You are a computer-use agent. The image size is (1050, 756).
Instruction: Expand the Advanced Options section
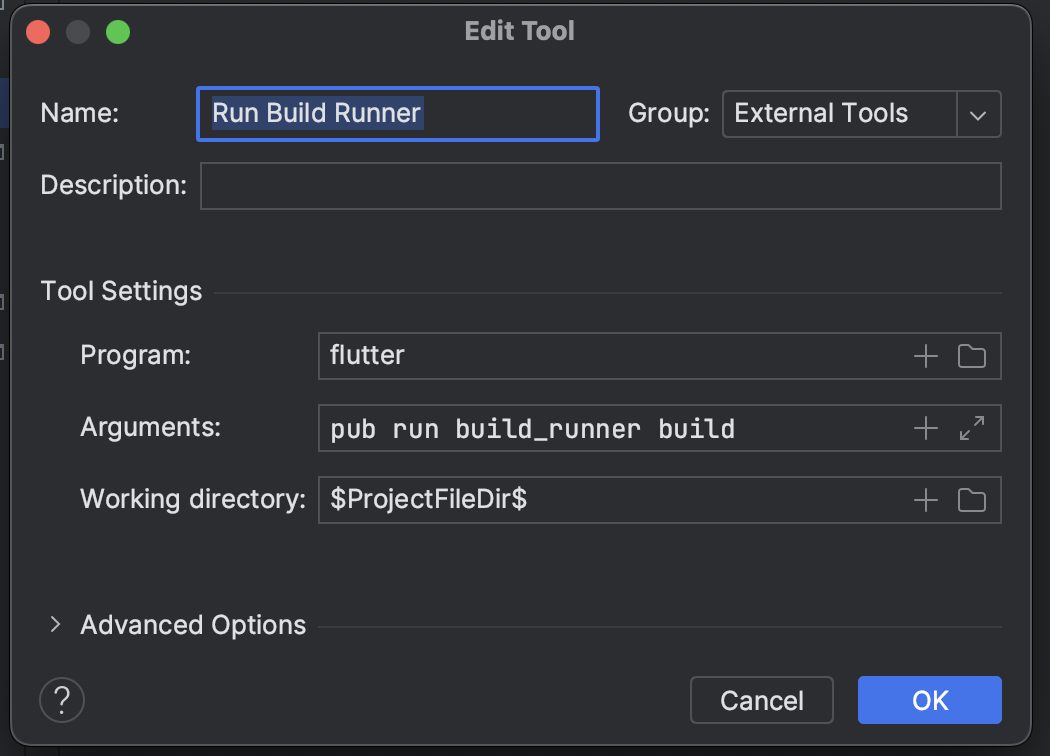pyautogui.click(x=56, y=625)
